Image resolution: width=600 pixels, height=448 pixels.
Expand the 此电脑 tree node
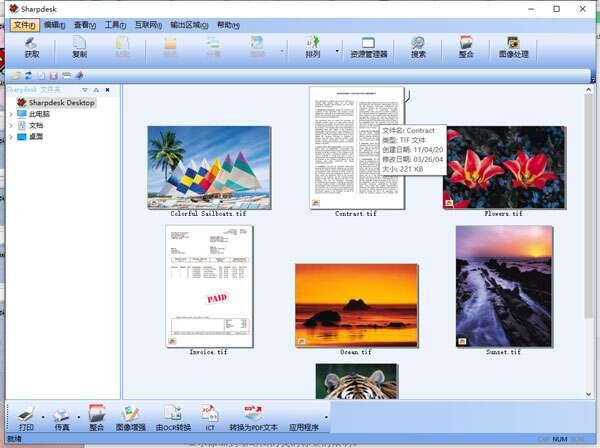(x=10, y=114)
